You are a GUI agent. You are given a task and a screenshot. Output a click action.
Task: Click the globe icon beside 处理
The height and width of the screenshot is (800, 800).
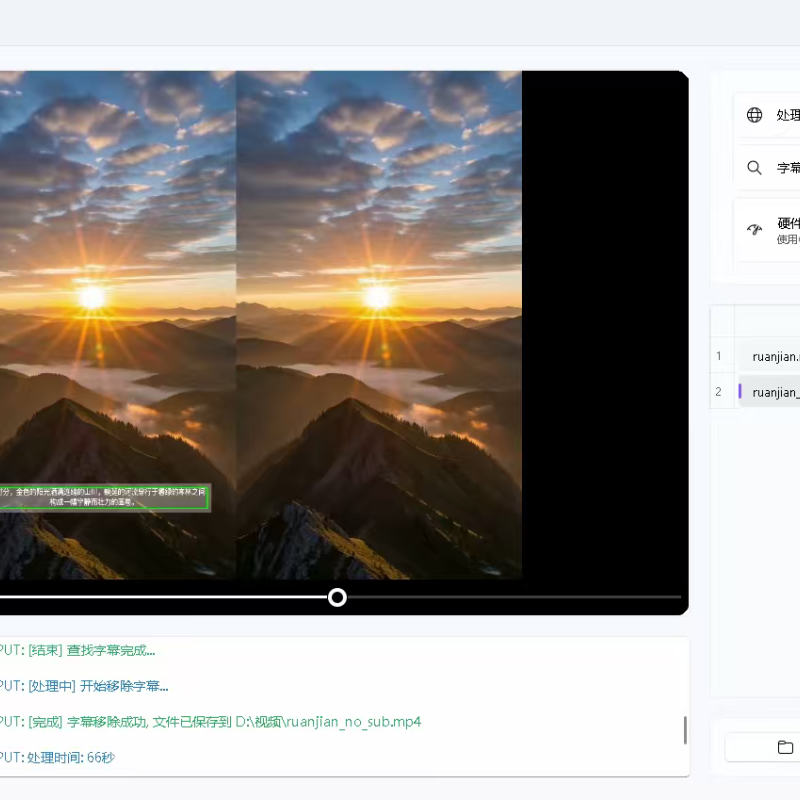click(754, 115)
